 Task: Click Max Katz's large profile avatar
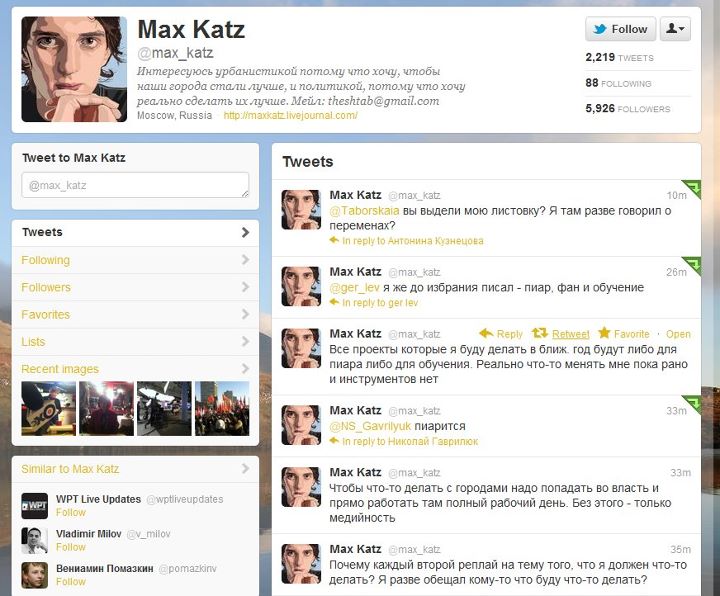[74, 69]
